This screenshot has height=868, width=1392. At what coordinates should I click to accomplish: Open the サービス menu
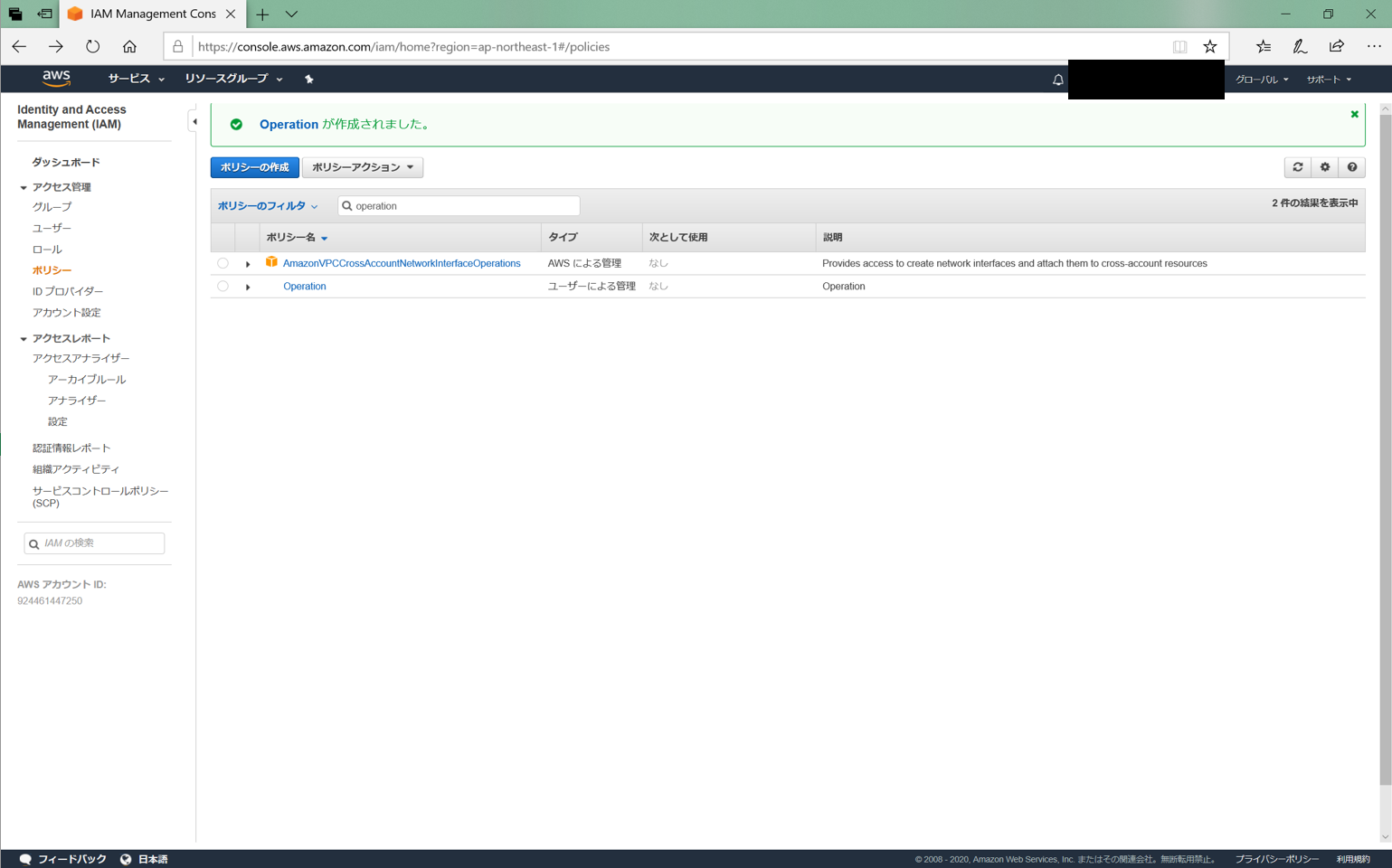pos(136,79)
